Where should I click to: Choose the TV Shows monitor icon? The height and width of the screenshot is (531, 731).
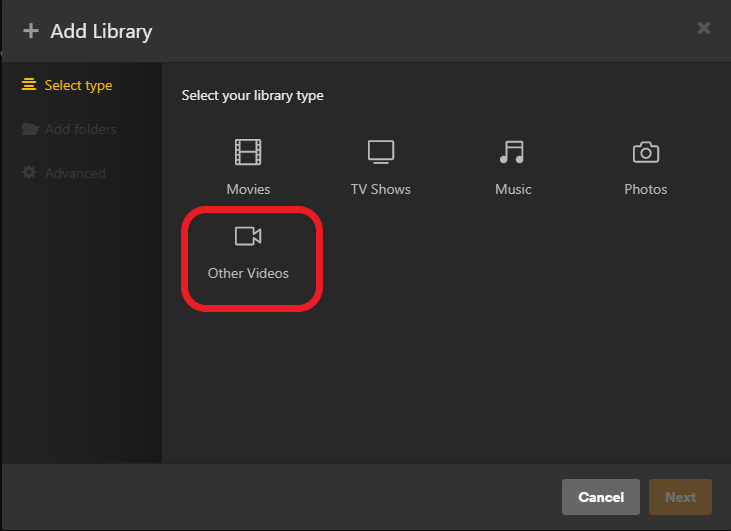point(381,152)
